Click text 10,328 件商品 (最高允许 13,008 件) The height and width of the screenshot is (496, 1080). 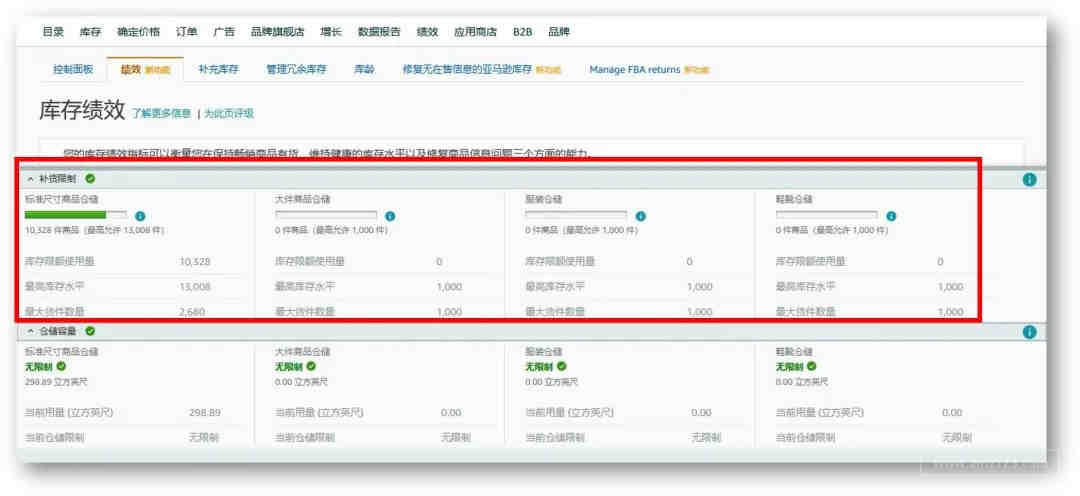(x=94, y=230)
